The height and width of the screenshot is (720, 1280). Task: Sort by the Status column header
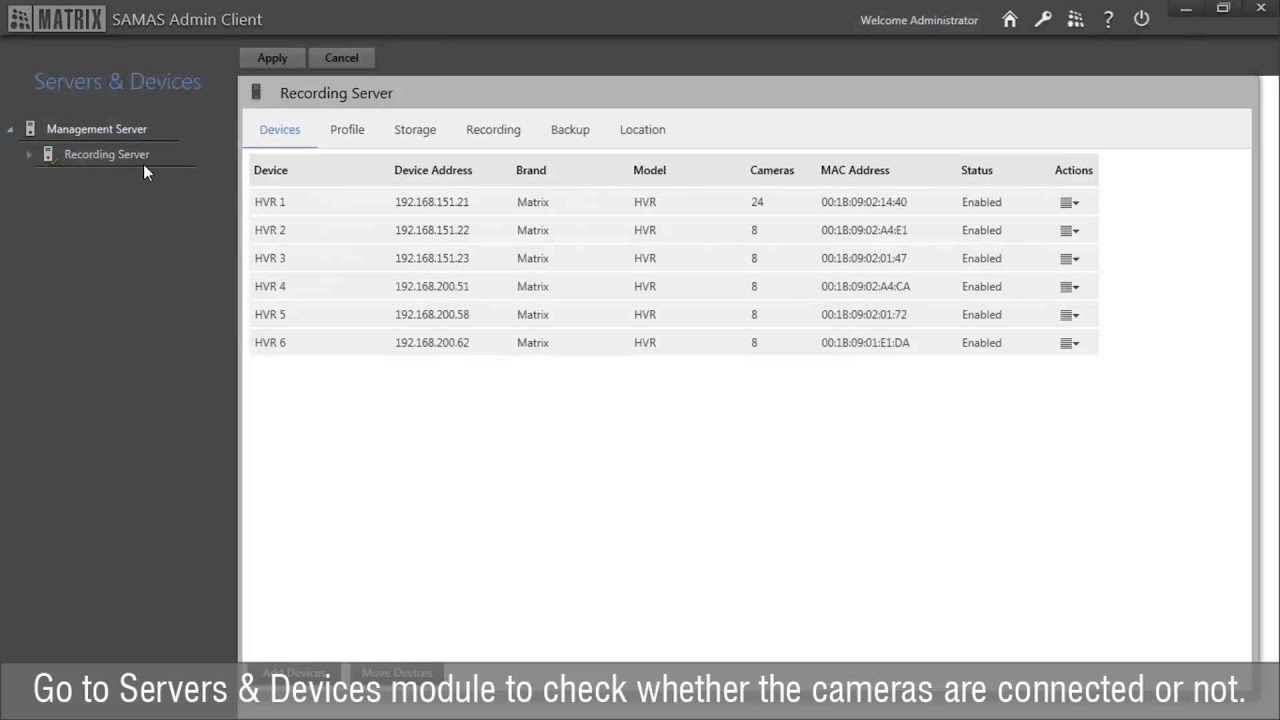pos(977,170)
